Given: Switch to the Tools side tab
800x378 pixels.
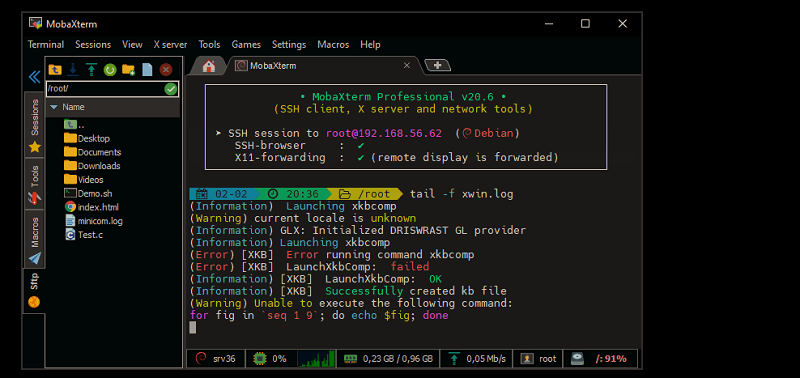Looking at the screenshot, I should click(35, 185).
